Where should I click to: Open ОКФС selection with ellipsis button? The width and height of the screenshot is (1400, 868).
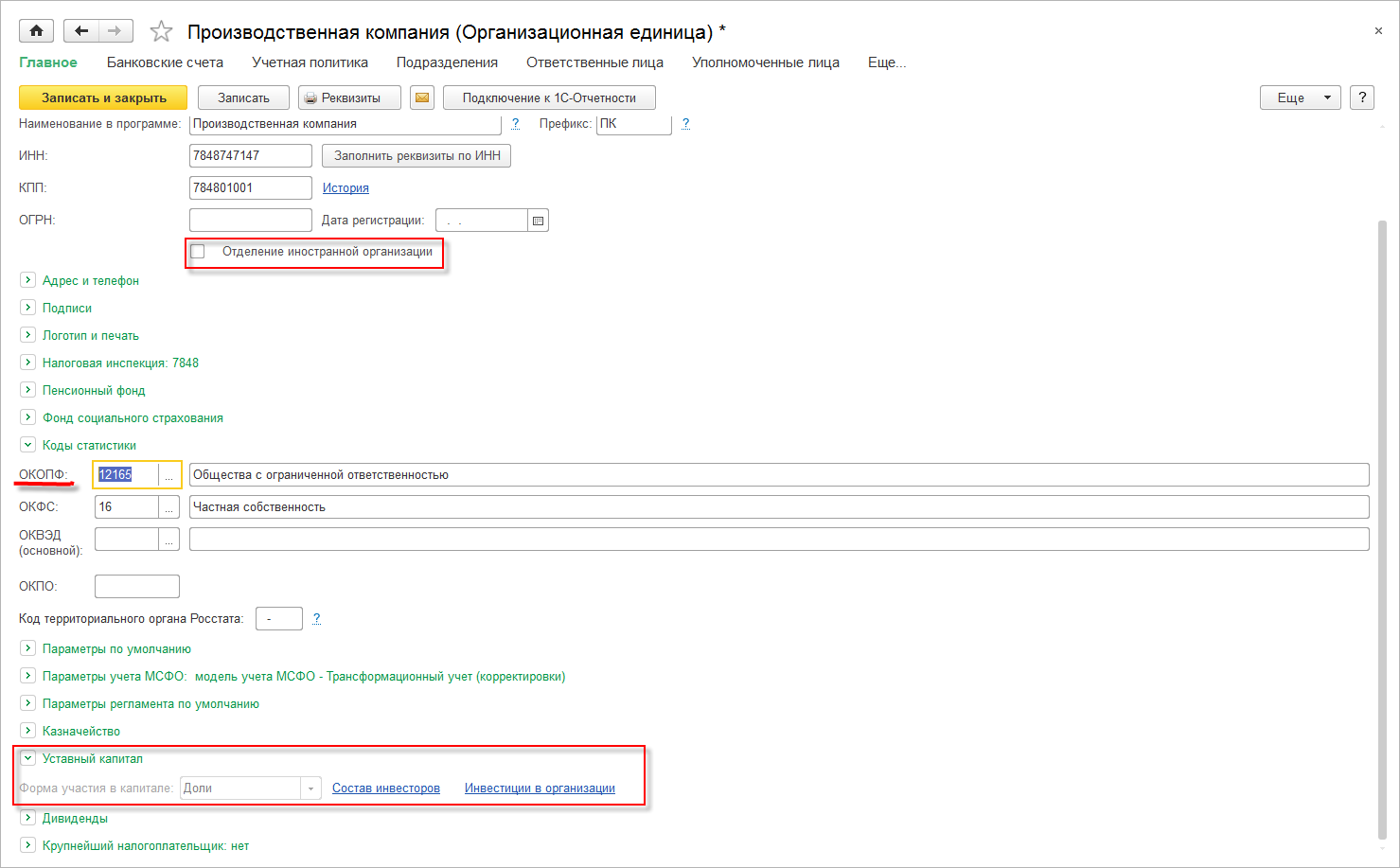pos(169,507)
